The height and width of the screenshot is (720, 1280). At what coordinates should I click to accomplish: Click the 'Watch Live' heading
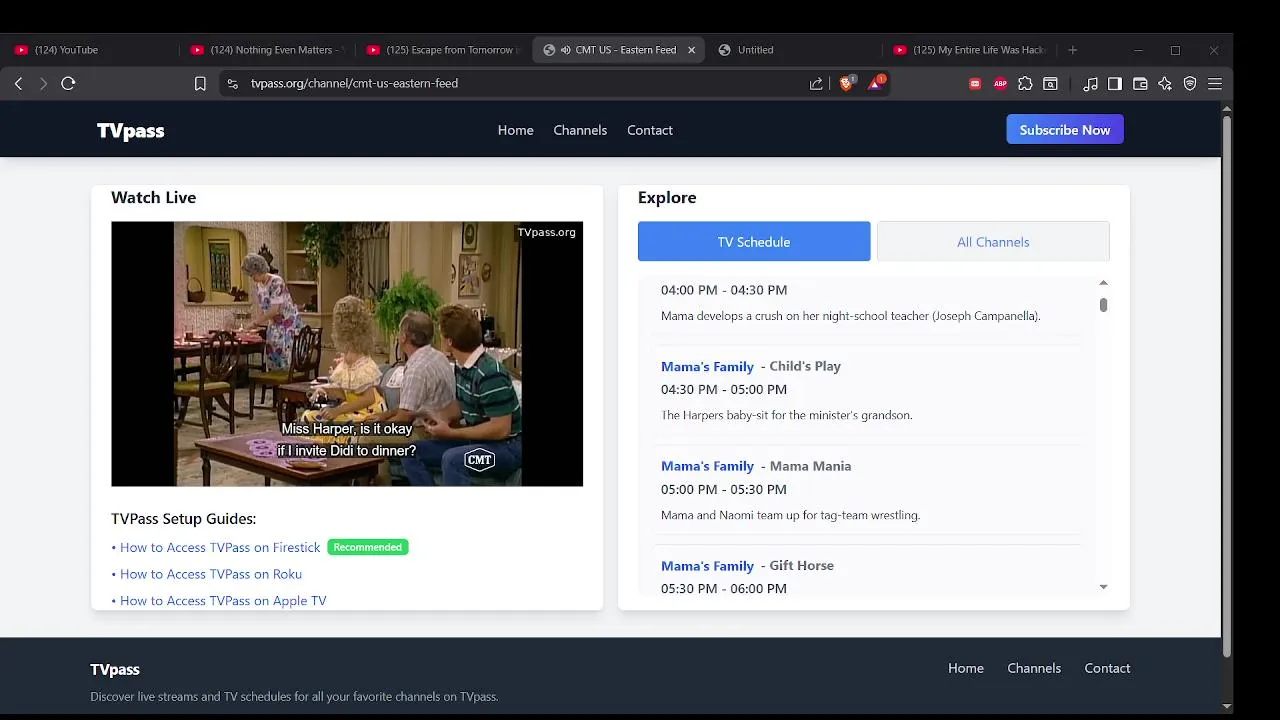[x=154, y=198]
